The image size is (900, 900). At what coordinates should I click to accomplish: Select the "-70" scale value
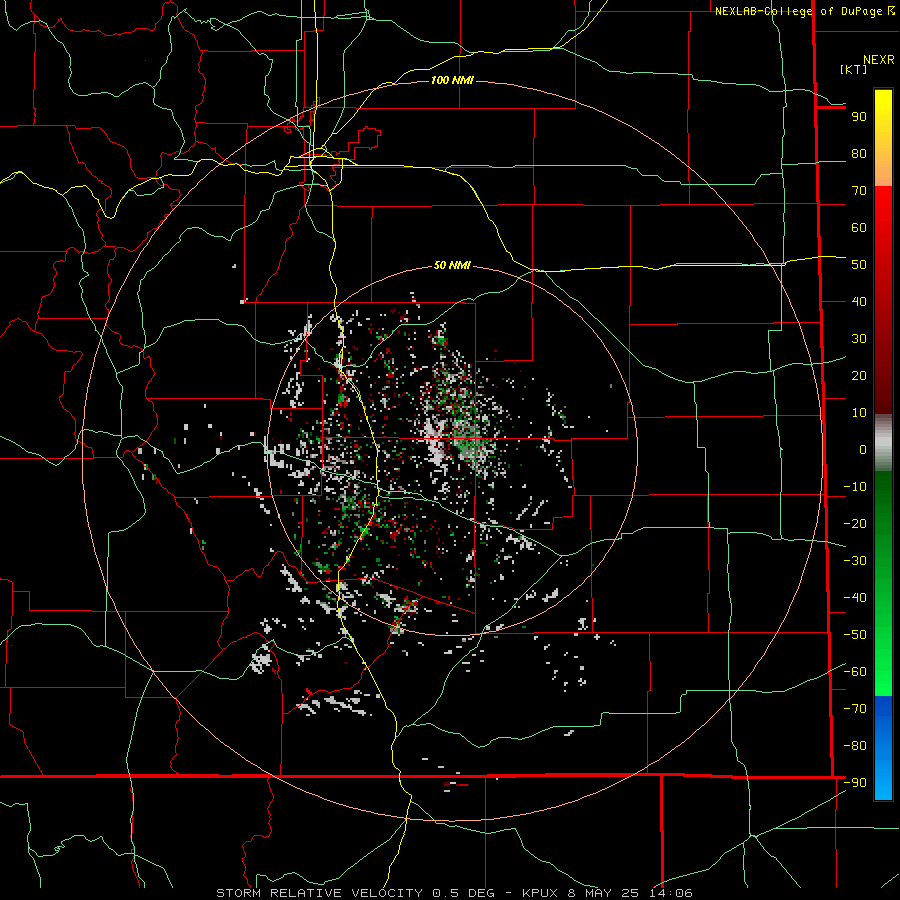855,709
